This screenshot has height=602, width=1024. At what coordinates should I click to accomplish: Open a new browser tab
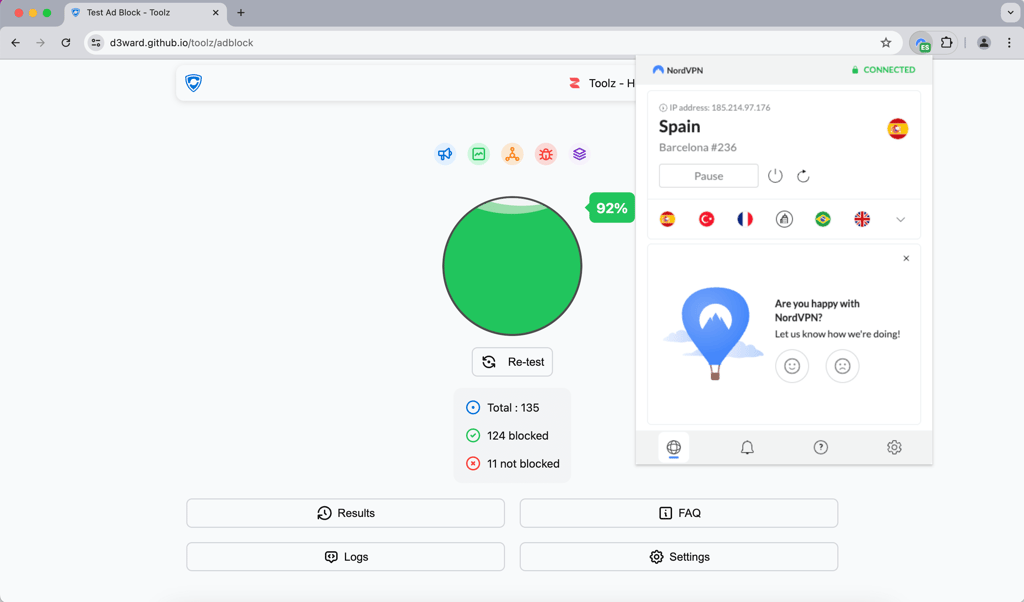point(241,12)
